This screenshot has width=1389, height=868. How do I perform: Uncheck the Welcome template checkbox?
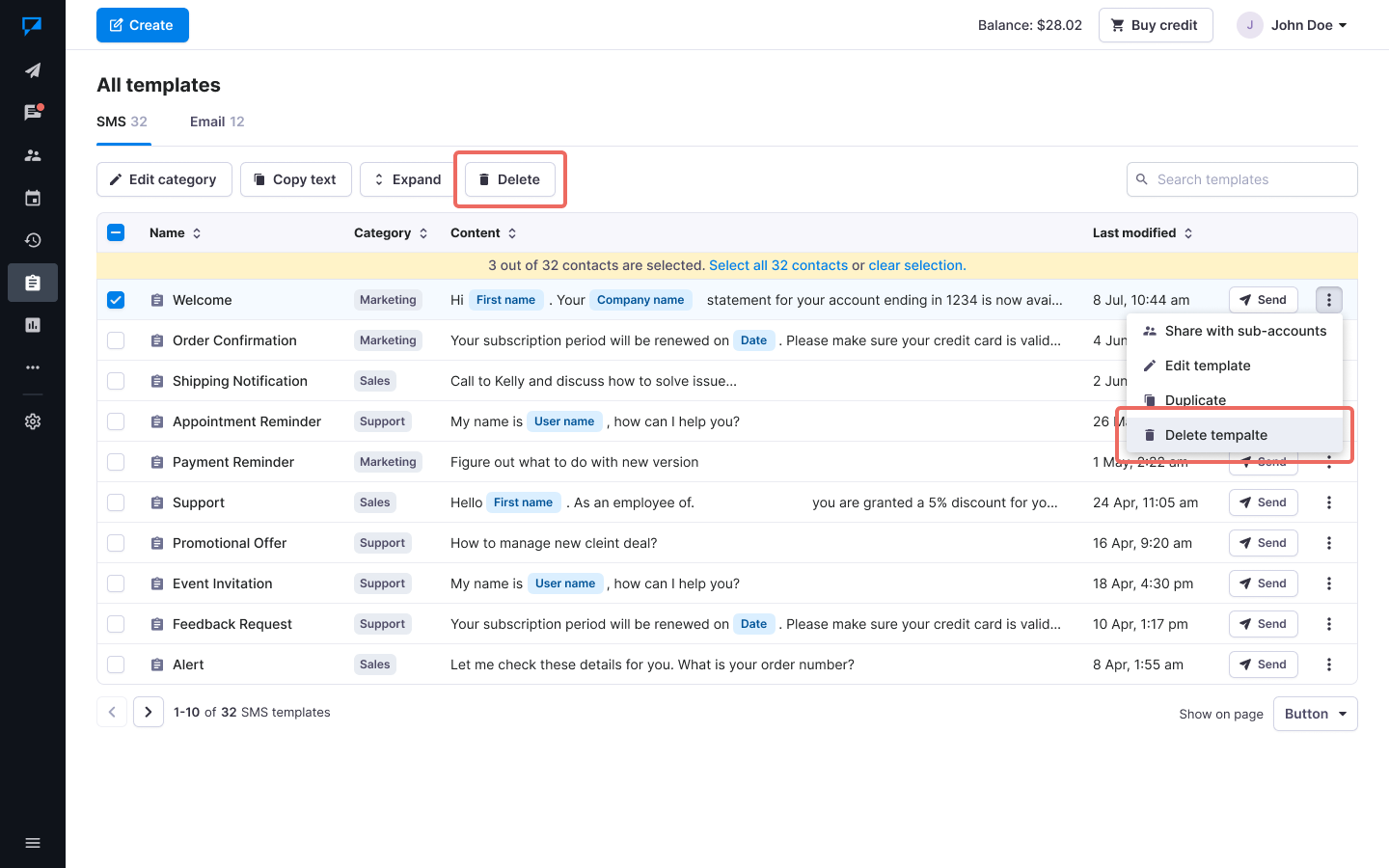point(116,300)
